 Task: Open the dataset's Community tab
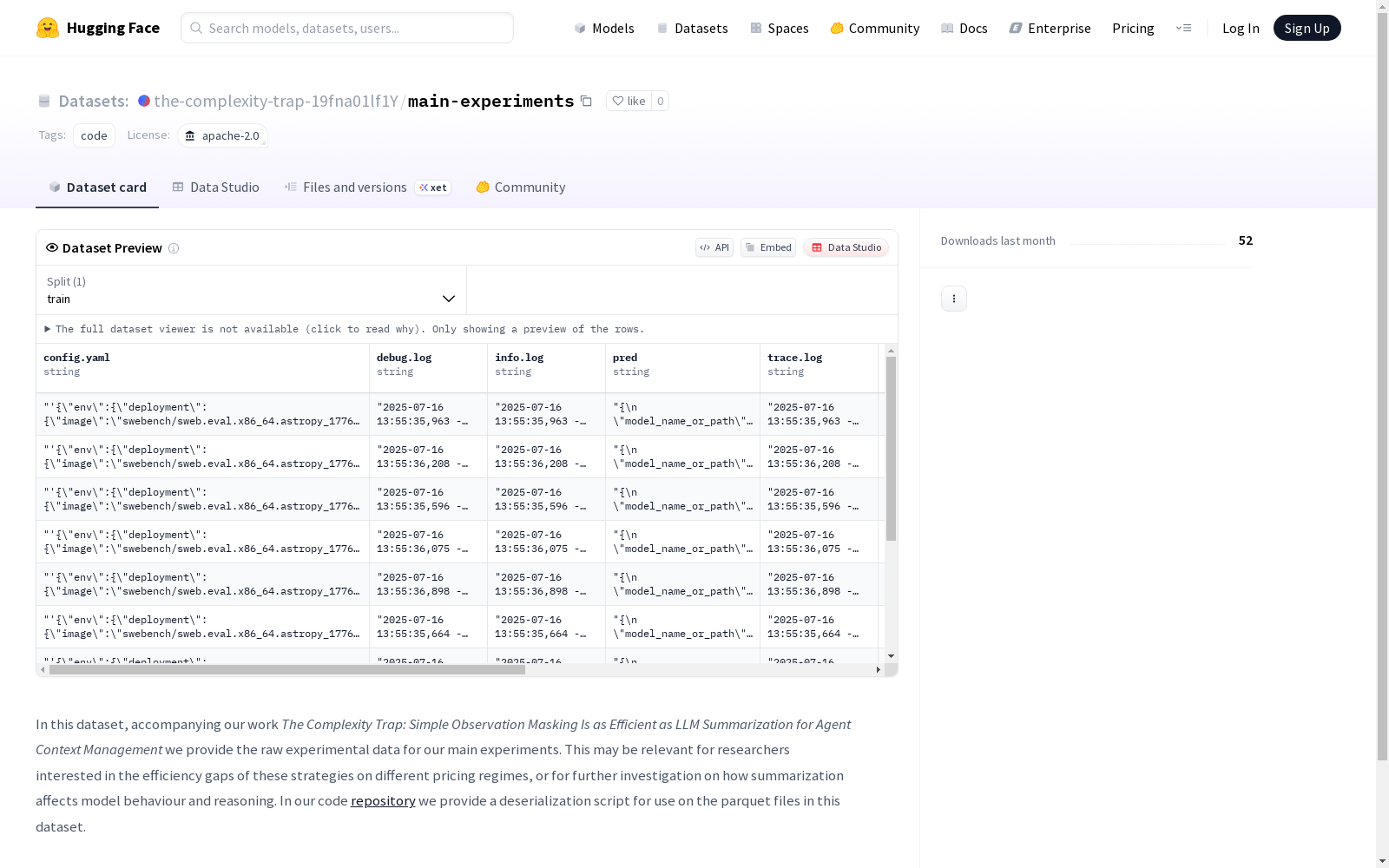click(521, 187)
